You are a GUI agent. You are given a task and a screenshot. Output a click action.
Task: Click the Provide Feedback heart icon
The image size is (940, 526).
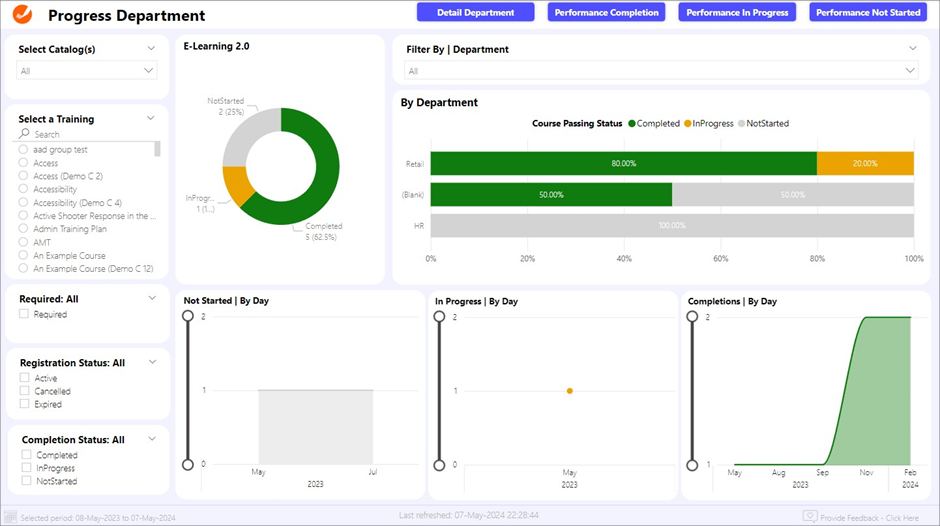coord(810,516)
